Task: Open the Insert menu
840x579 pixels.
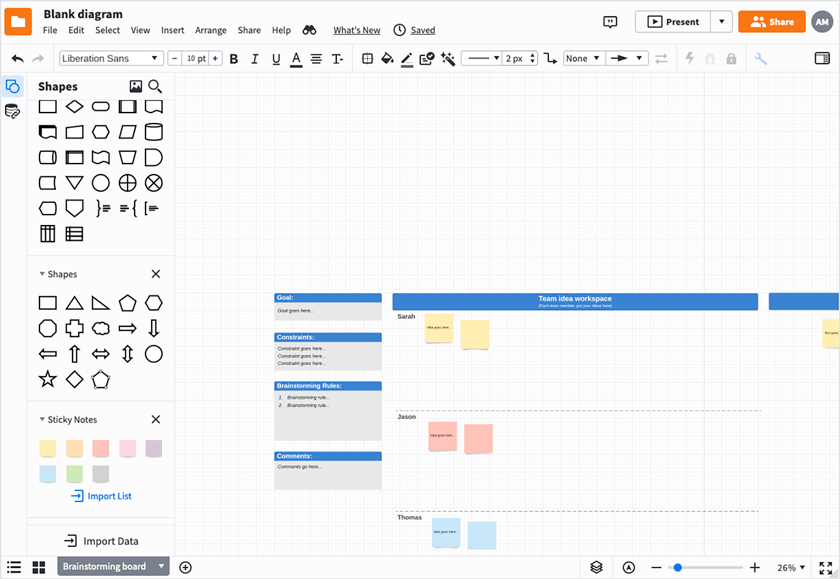Action: (172, 30)
